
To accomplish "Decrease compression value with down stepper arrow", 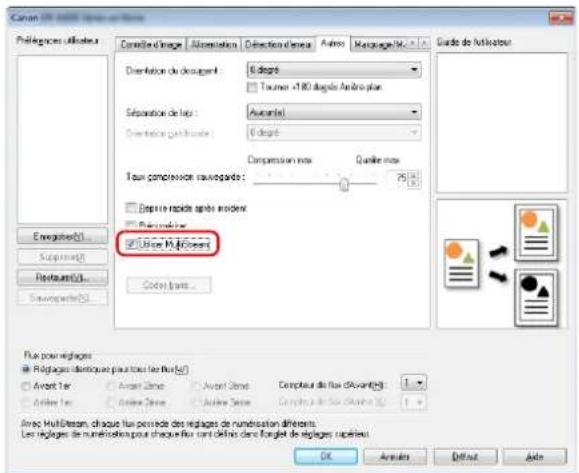I will pos(414,183).
